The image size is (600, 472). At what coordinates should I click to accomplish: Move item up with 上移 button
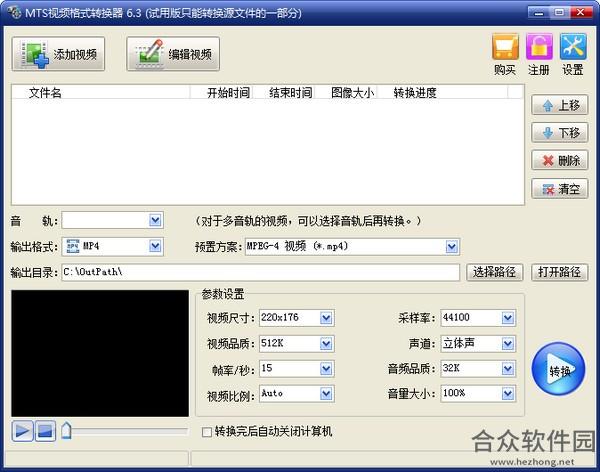click(x=559, y=105)
